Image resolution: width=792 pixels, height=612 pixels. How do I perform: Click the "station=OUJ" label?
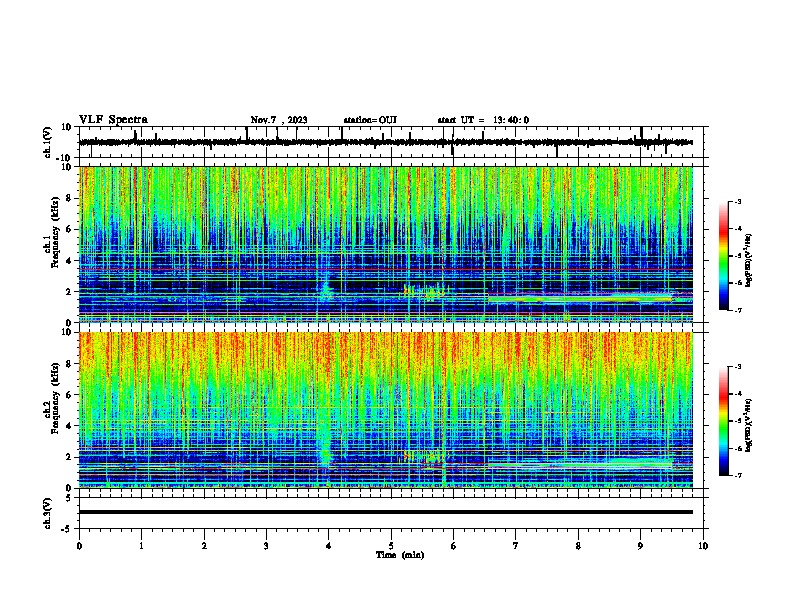(x=370, y=120)
